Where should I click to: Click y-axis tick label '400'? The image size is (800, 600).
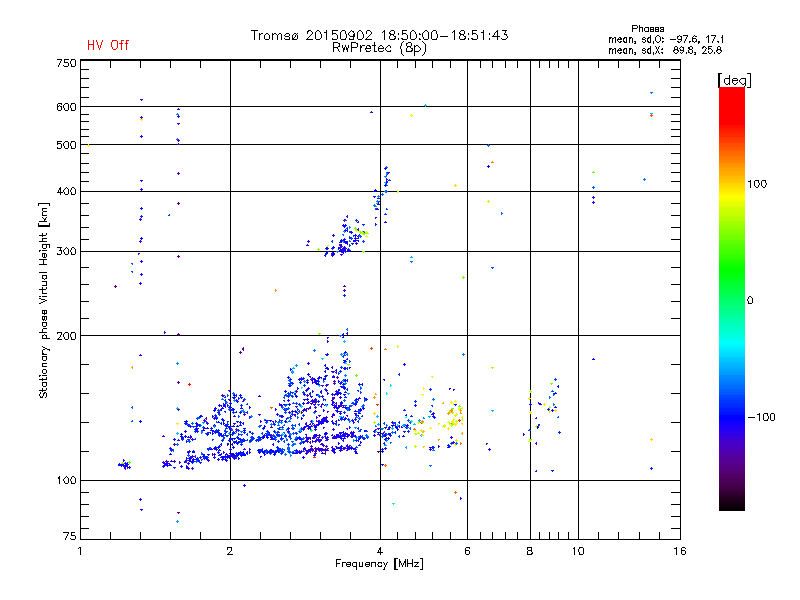(x=66, y=192)
